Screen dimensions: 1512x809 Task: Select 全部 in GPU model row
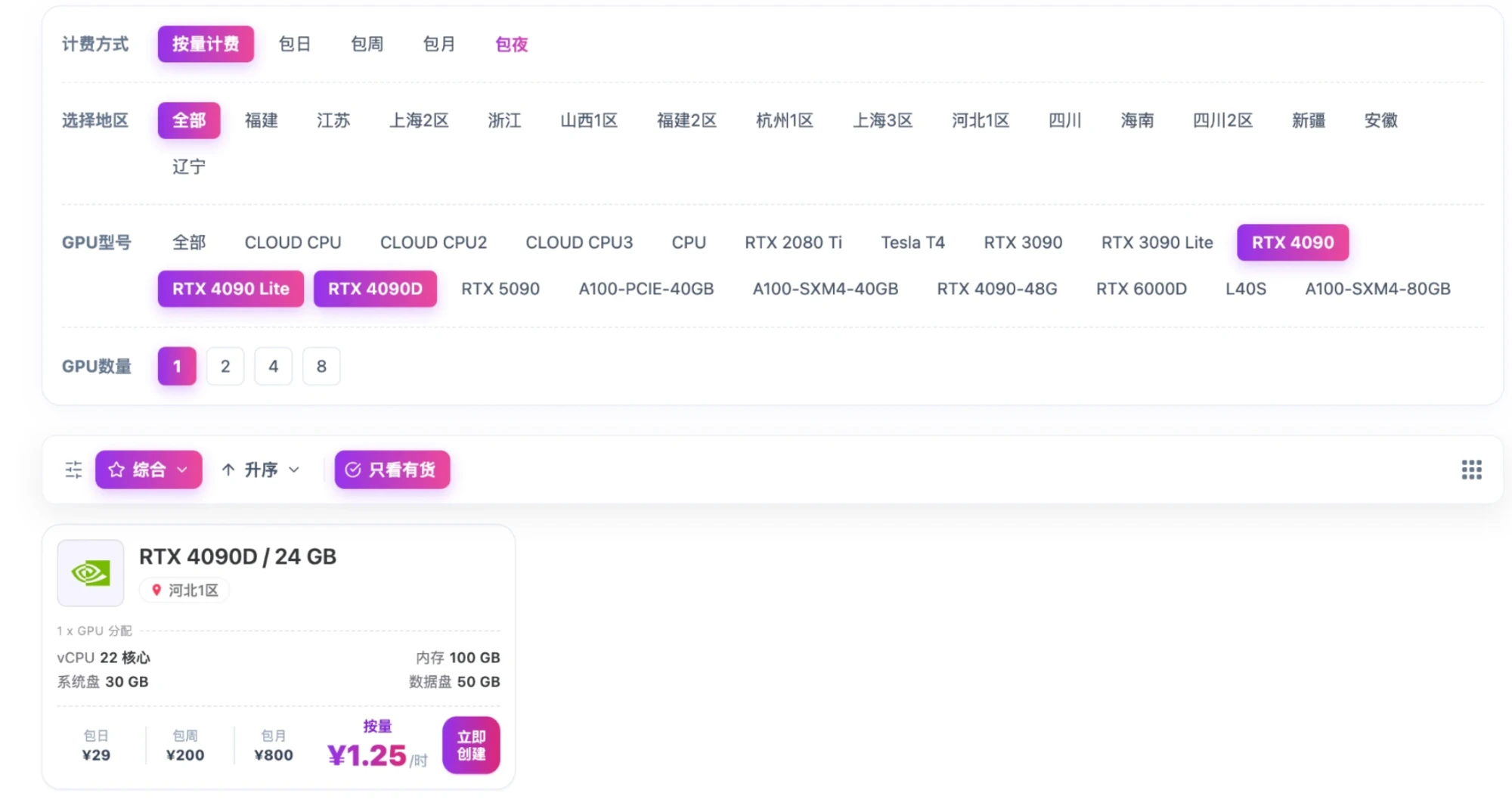tap(189, 242)
